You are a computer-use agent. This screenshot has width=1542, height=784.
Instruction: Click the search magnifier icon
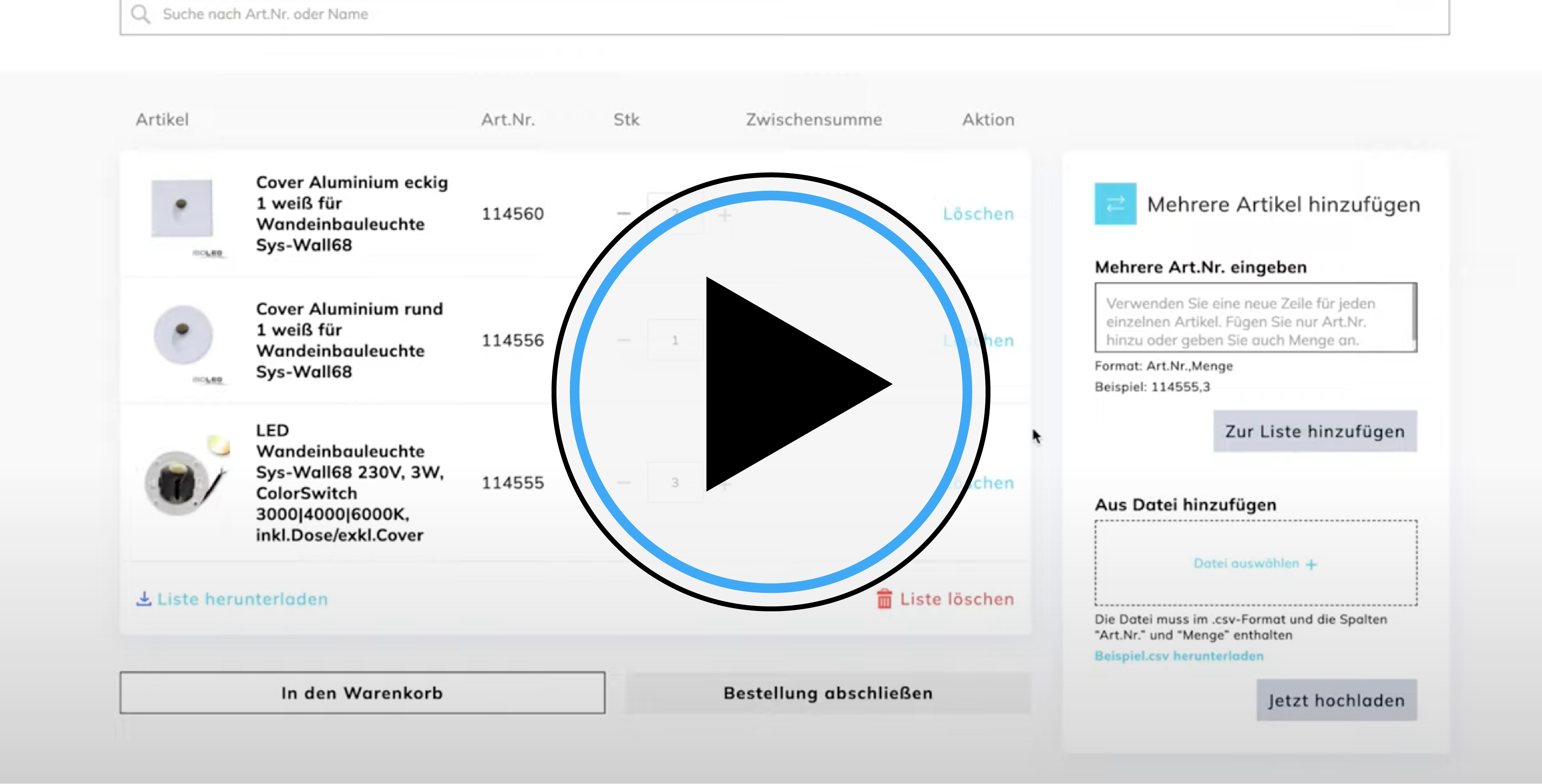point(141,14)
